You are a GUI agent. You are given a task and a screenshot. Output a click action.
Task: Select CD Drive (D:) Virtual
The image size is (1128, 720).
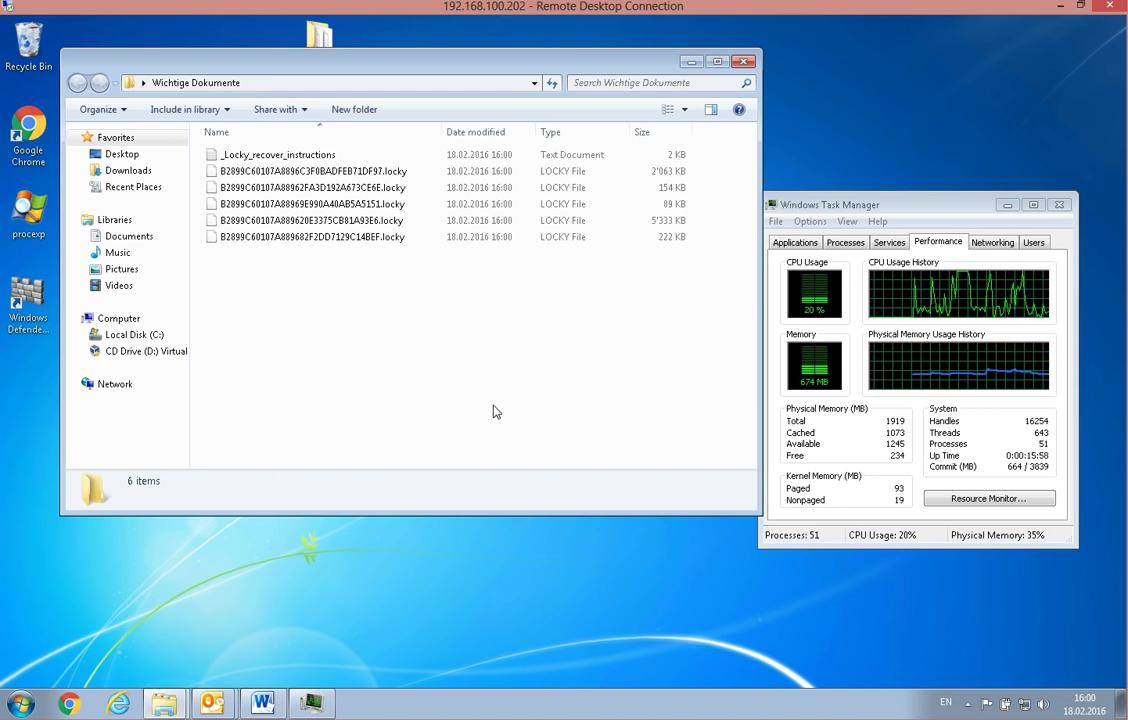146,351
